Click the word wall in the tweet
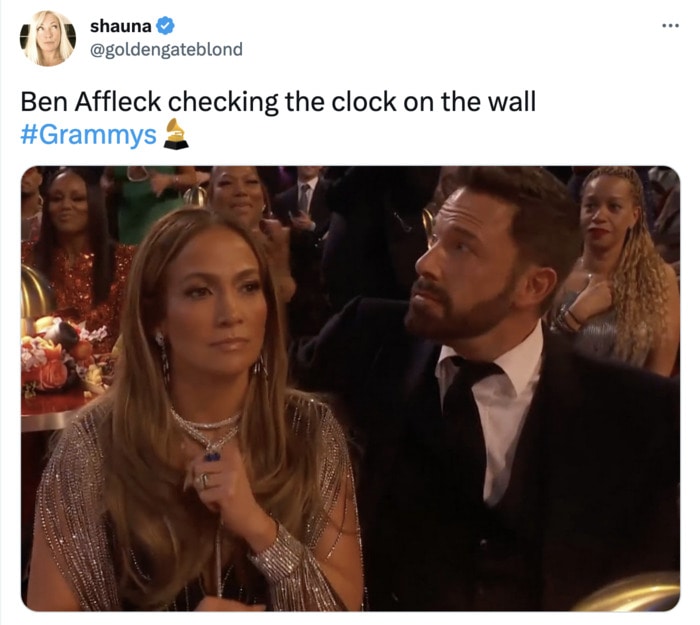 click(512, 102)
